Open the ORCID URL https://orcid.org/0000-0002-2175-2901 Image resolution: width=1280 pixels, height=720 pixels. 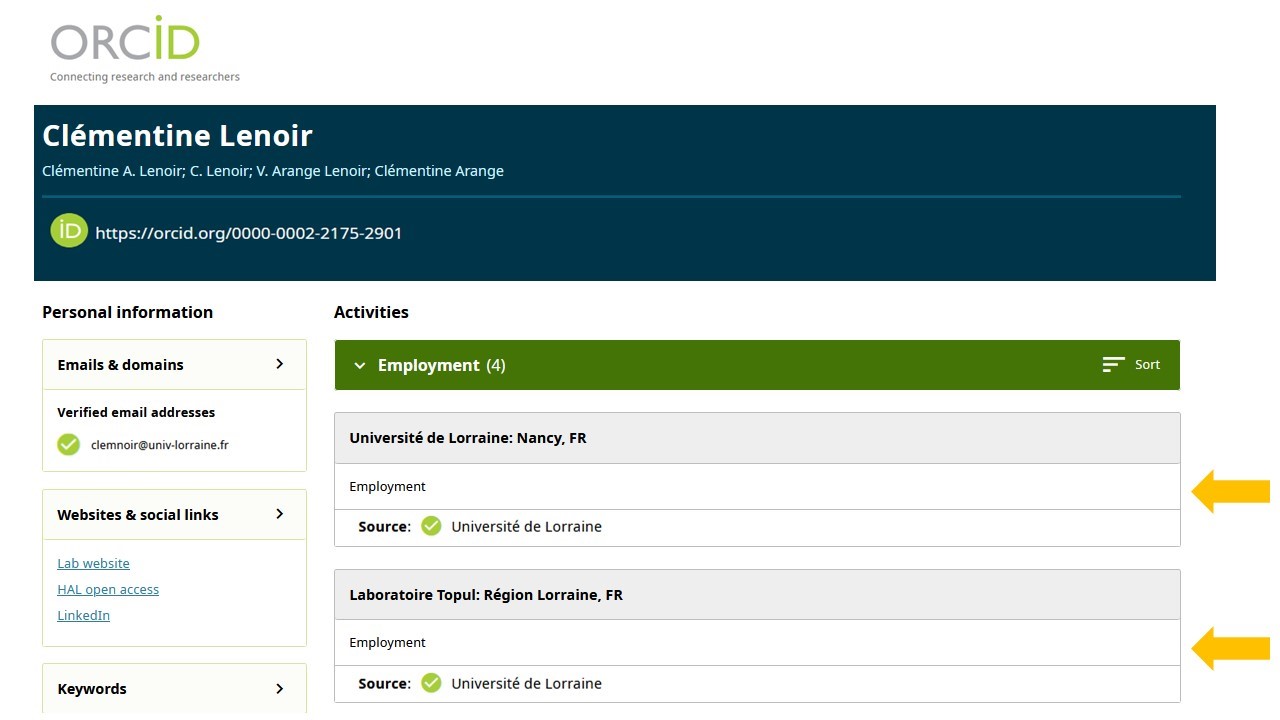click(x=248, y=233)
